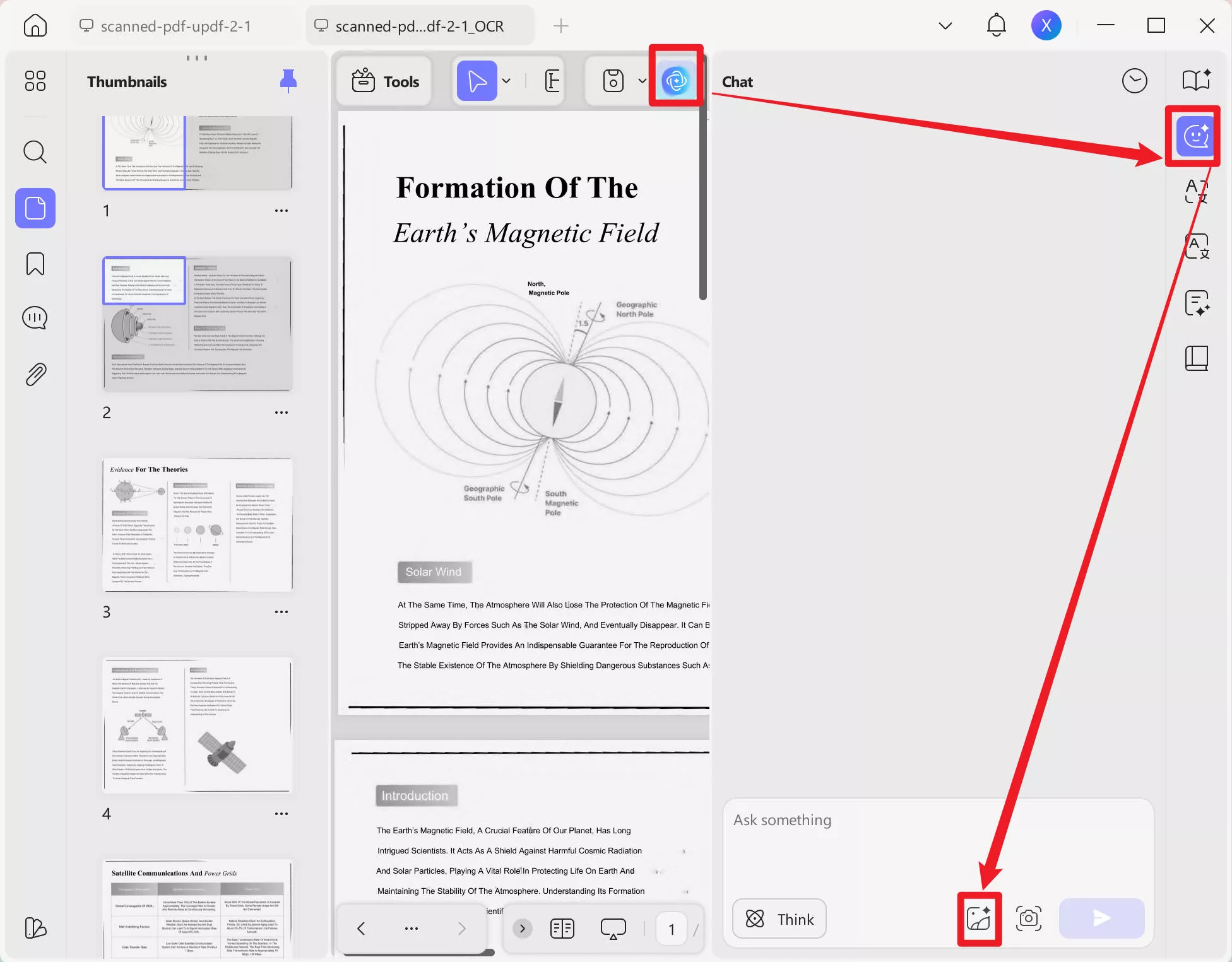Expand the save options dropdown arrow
Screen dimensions: 1232x962
[x=642, y=81]
